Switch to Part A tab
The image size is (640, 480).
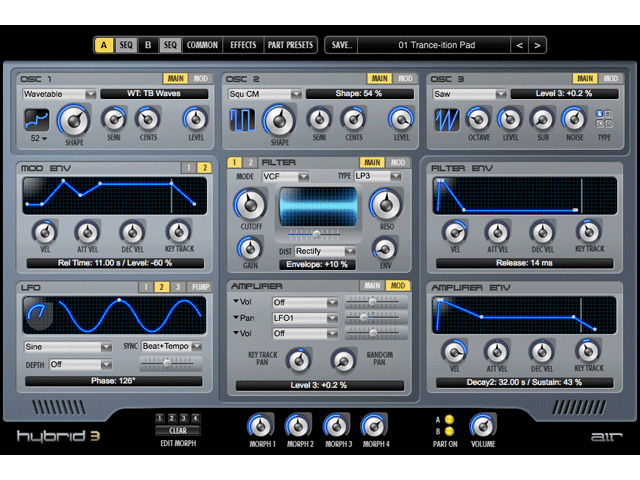click(104, 45)
